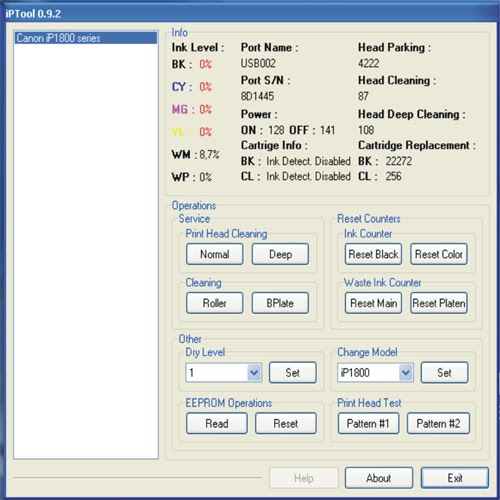Click Set button for Change Model
Viewport: 500px width, 500px height.
coord(445,372)
